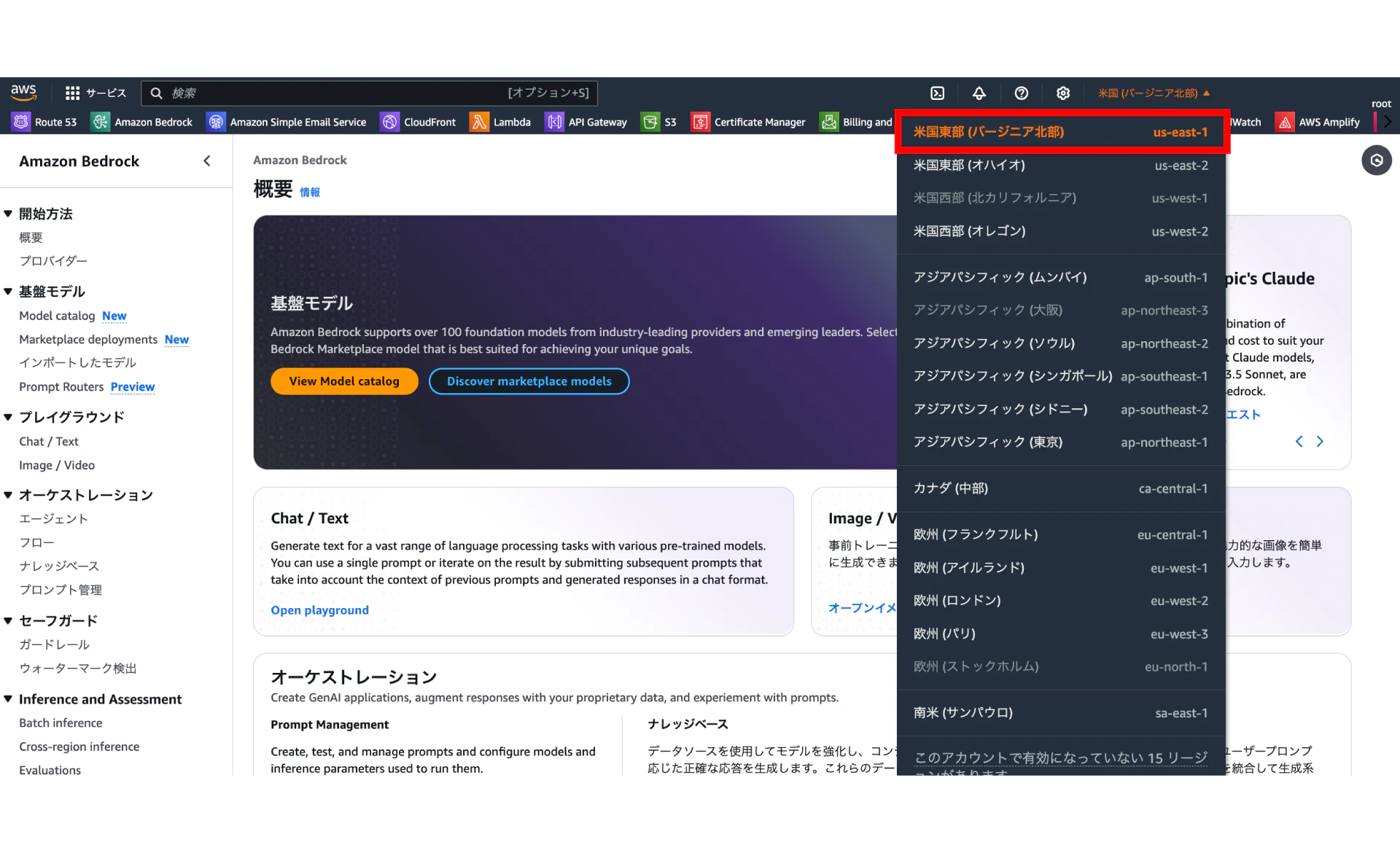Open the notifications bell icon
Screen dimensions: 1400x853
(x=979, y=93)
